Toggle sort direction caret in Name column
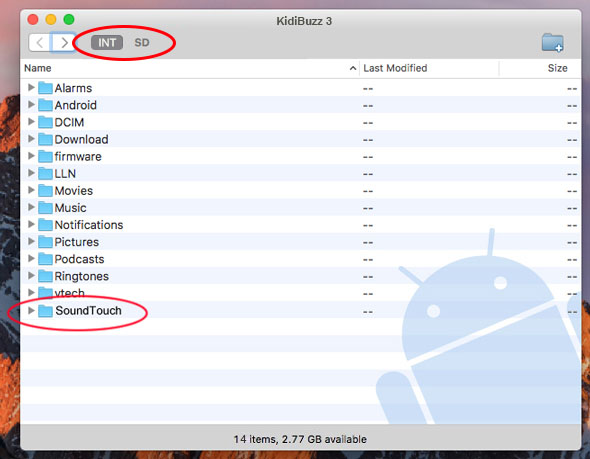Viewport: 590px width, 459px height. [353, 68]
